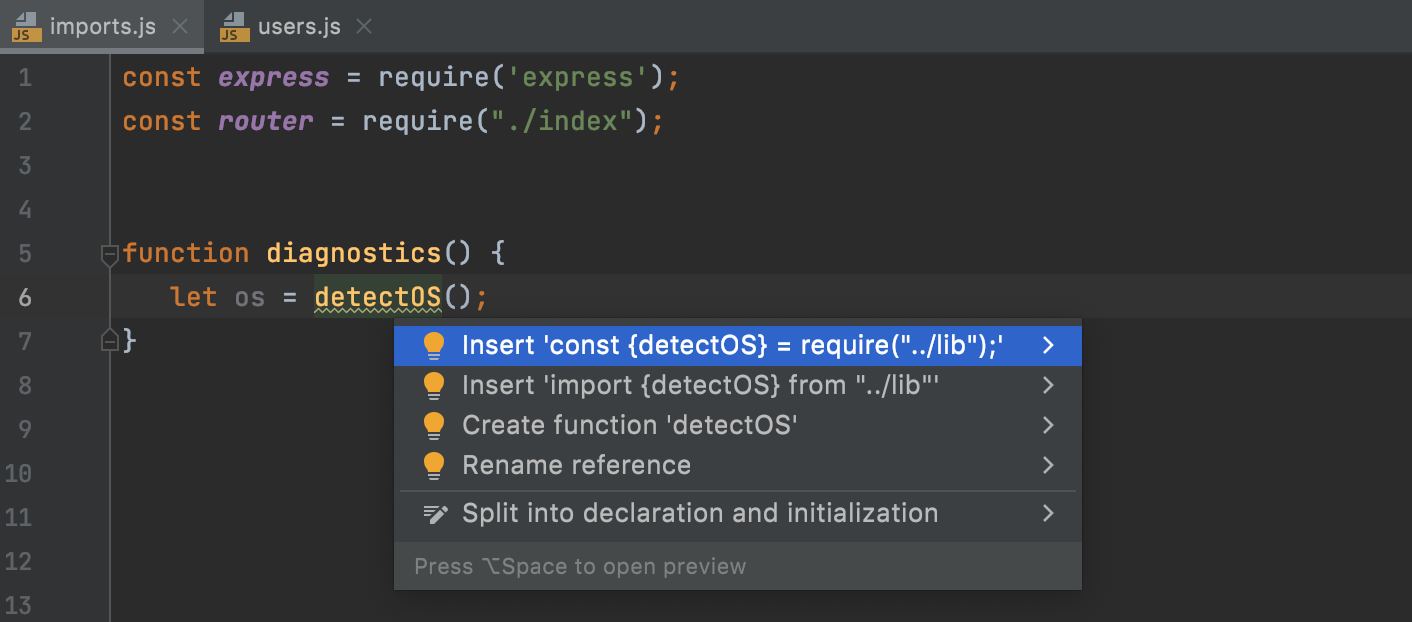The image size is (1412, 622).
Task: Click lightbulb beside the 'Insert const {detectOS}' action
Action: pyautogui.click(x=434, y=345)
